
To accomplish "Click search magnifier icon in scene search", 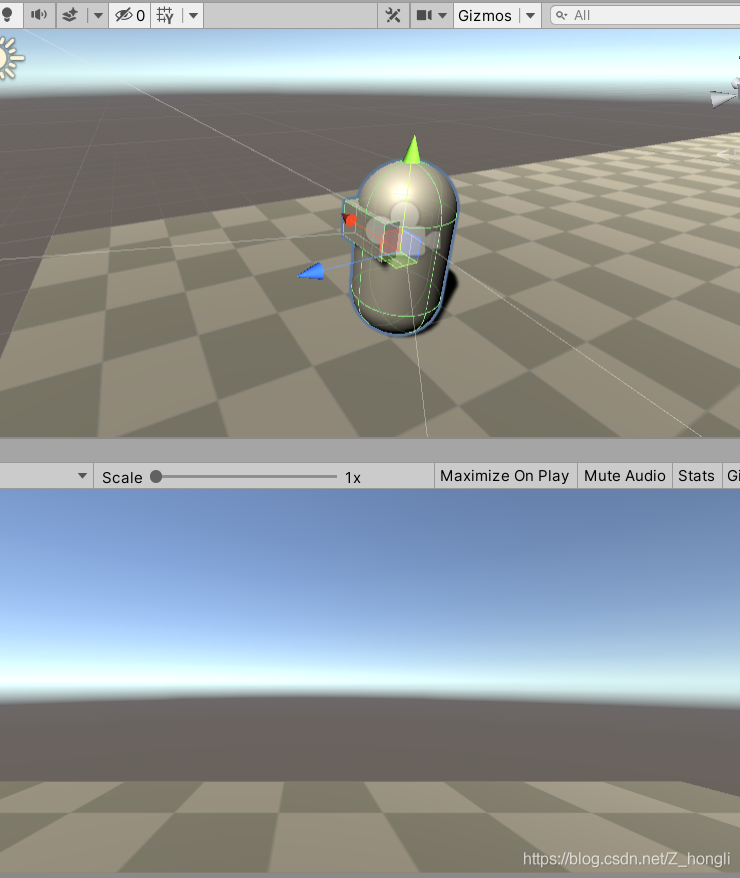I will pos(561,15).
